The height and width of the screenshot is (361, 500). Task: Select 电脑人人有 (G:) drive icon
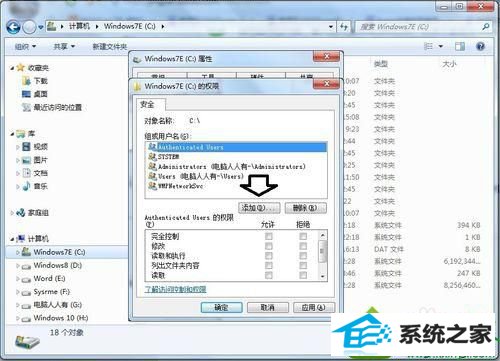(26, 305)
